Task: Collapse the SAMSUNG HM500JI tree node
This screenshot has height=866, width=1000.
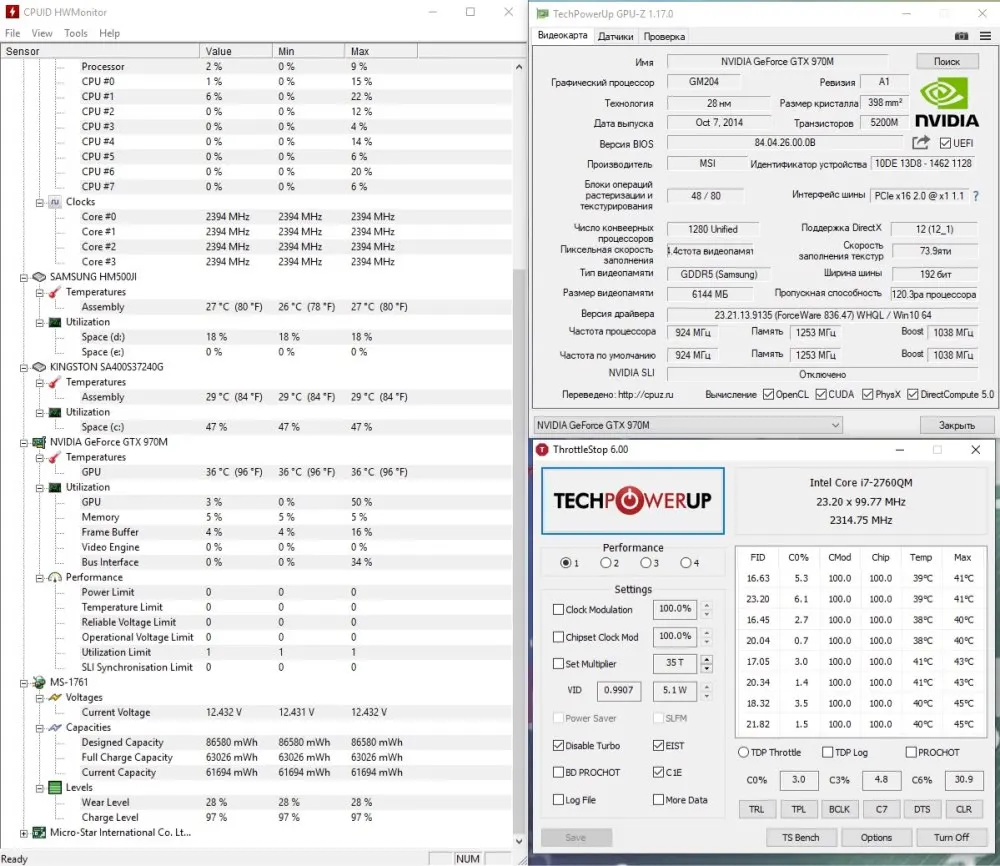Action: coord(24,277)
